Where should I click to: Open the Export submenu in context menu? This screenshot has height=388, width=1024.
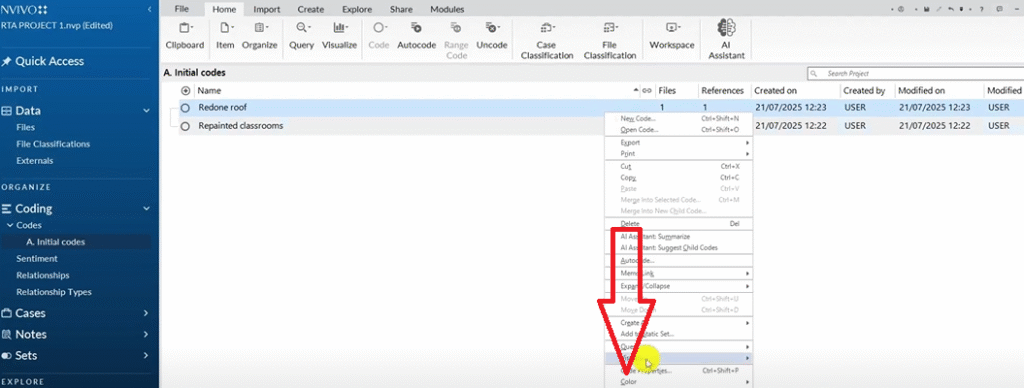(679, 142)
